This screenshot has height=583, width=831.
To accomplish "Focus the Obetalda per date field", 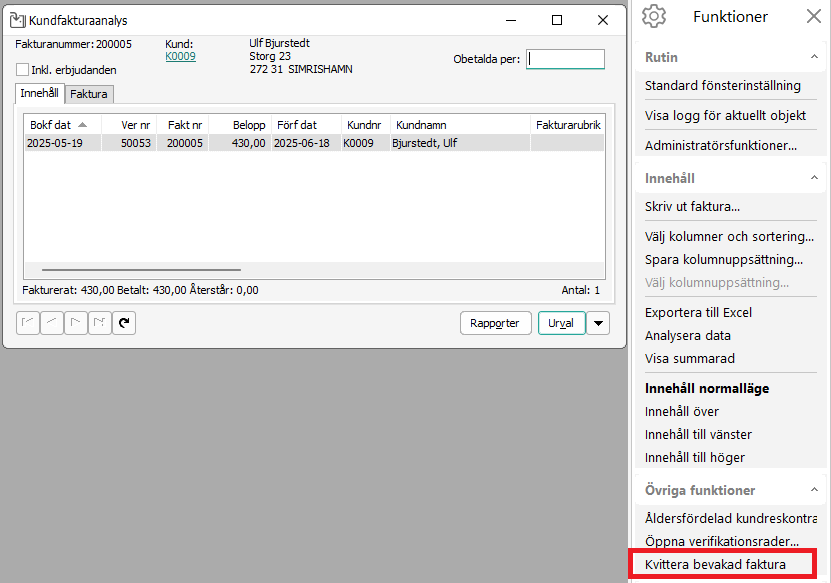I will click(565, 59).
